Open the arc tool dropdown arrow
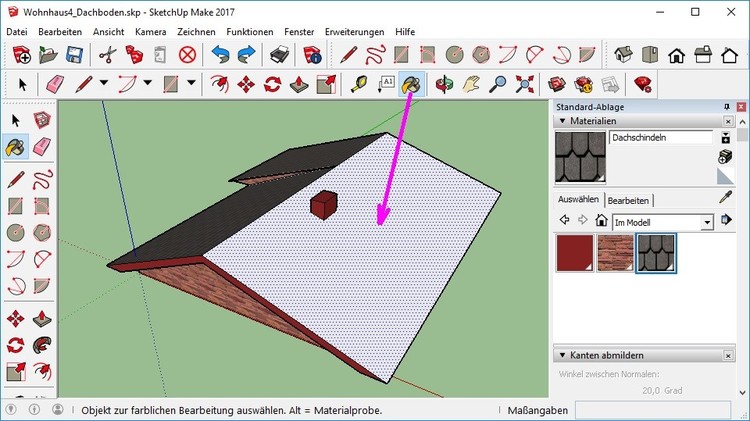Screen dimensions: 750x421 click(147, 83)
